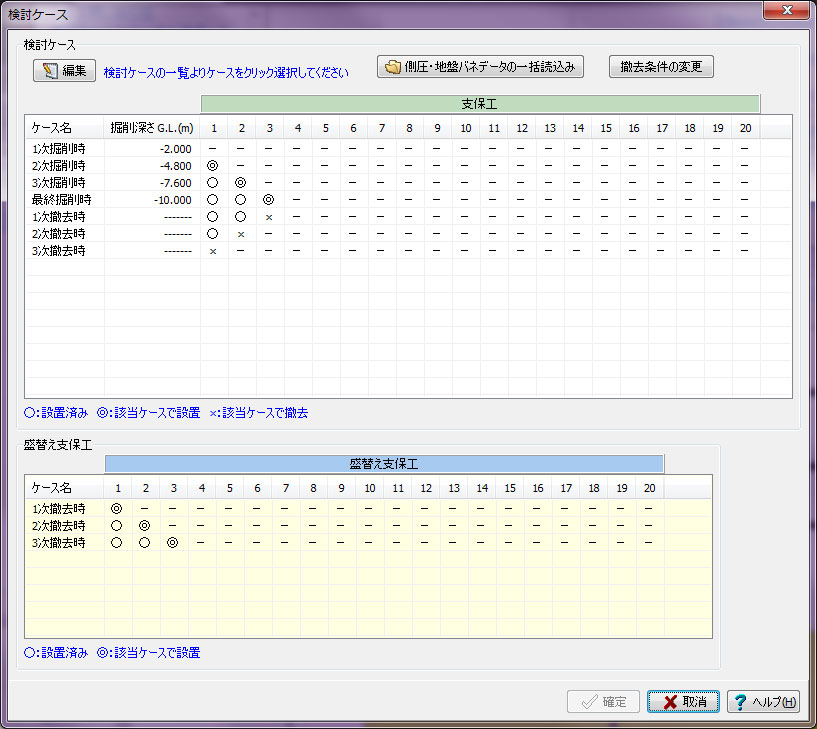Click column 10 header in 支保工 table

pyautogui.click(x=466, y=128)
